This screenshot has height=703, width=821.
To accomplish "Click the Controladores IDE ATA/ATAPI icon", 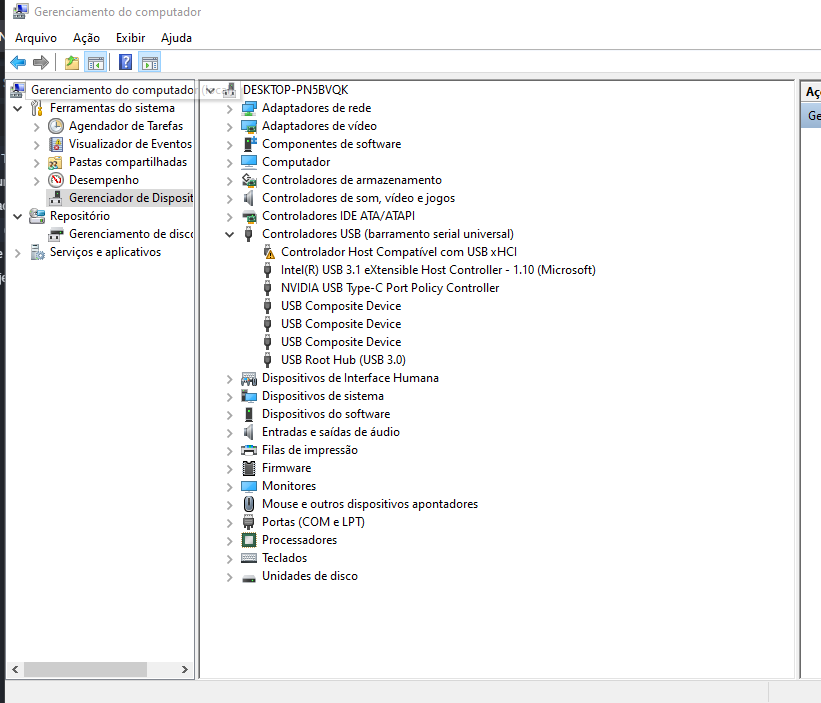I will [249, 216].
